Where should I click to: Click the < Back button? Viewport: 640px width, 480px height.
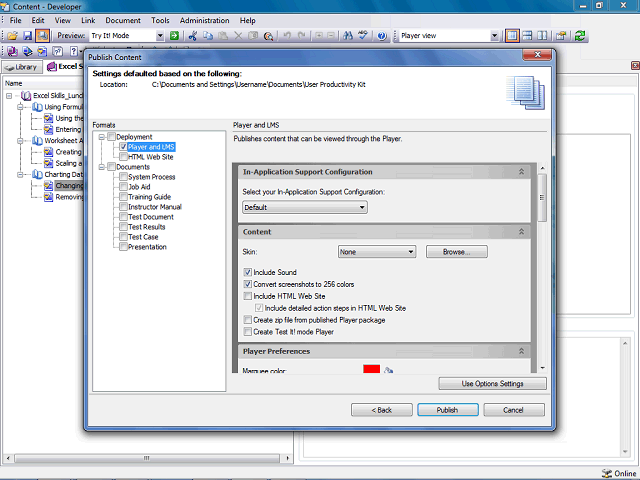[382, 410]
